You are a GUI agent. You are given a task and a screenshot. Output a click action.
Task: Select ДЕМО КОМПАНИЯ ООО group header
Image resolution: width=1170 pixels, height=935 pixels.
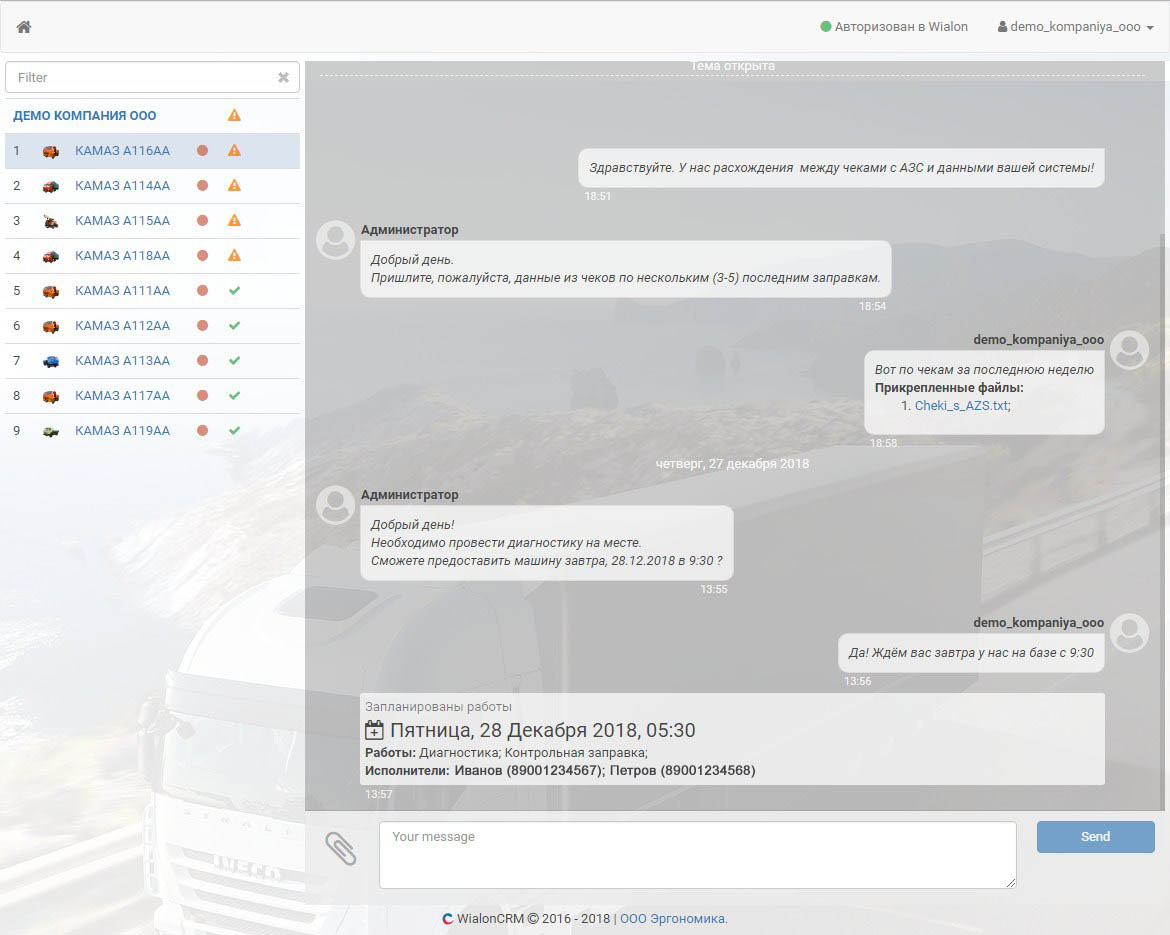coord(85,116)
